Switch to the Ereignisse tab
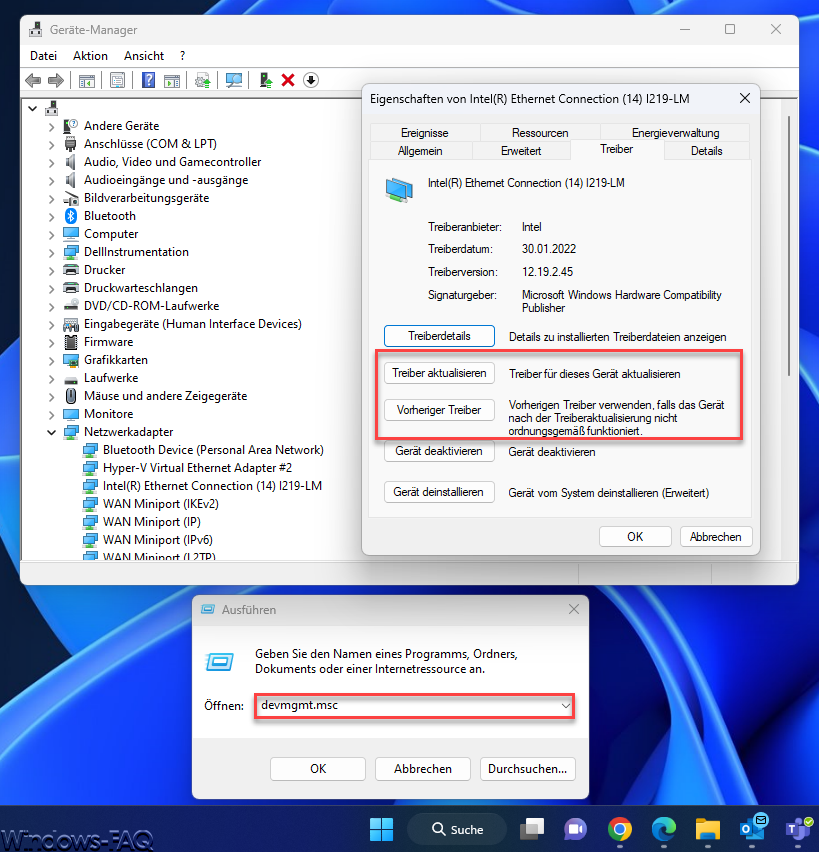Image resolution: width=819 pixels, height=852 pixels. click(424, 133)
